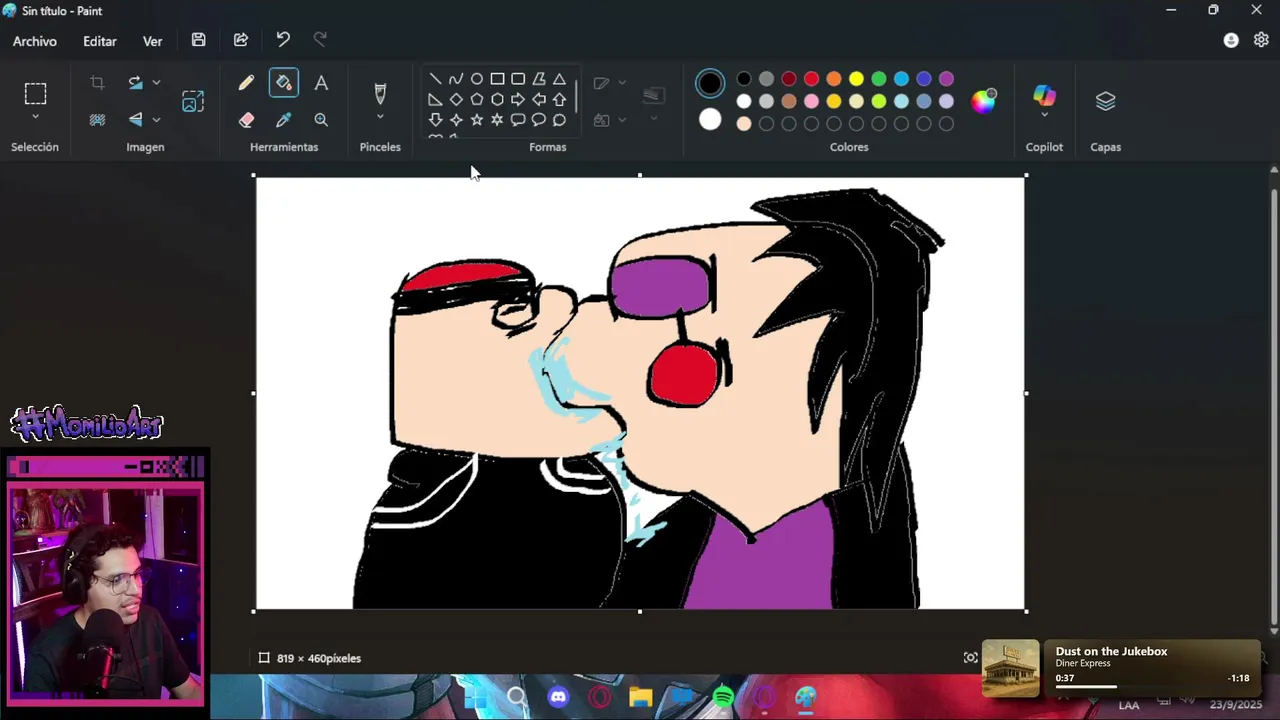Select secondary color 2 white circle

710,120
